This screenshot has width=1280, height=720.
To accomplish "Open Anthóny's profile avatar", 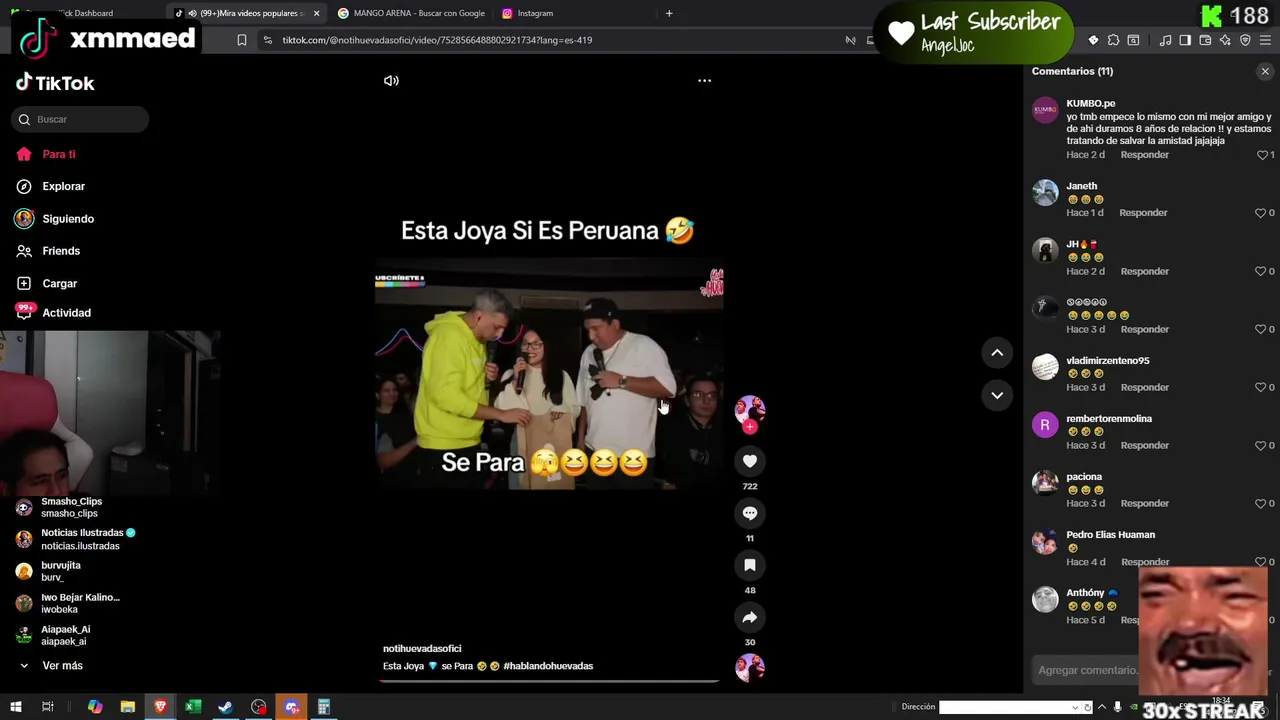I will click(x=1045, y=599).
